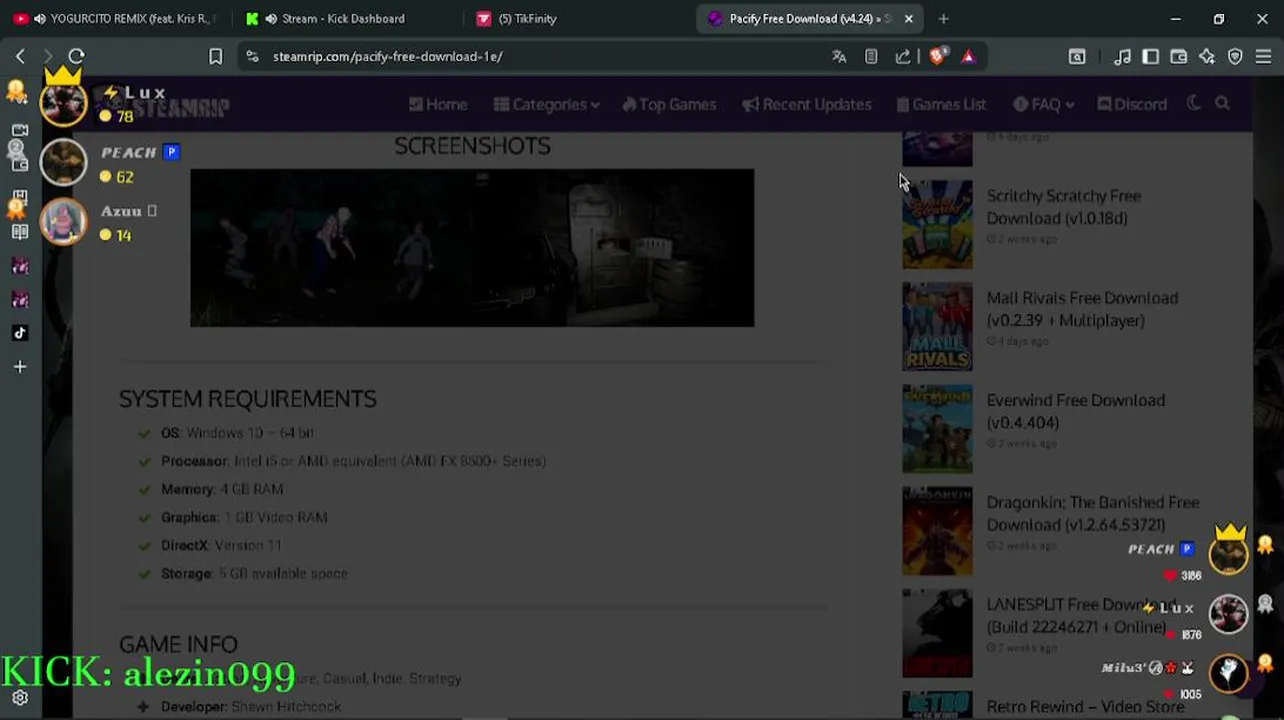
Task: Click the OS: Windows 10 – 64 bit line
Action: 237,433
